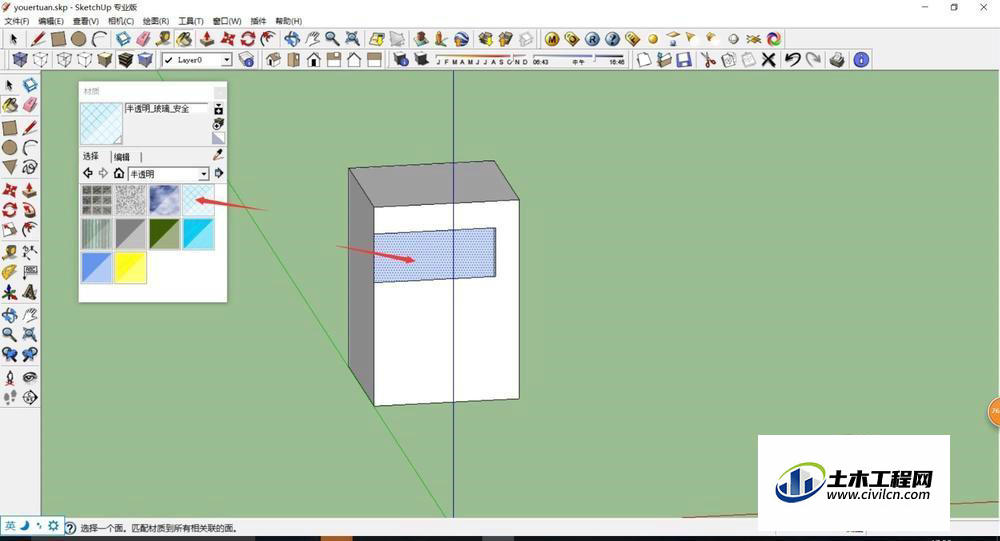Toggle X-ray face style
The height and width of the screenshot is (541, 1000).
coord(20,60)
